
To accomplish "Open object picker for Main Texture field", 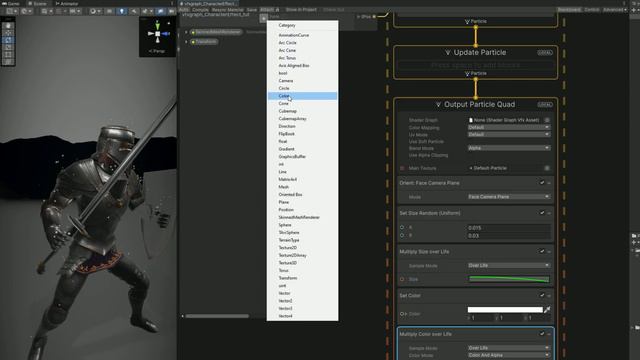I will tap(547, 168).
